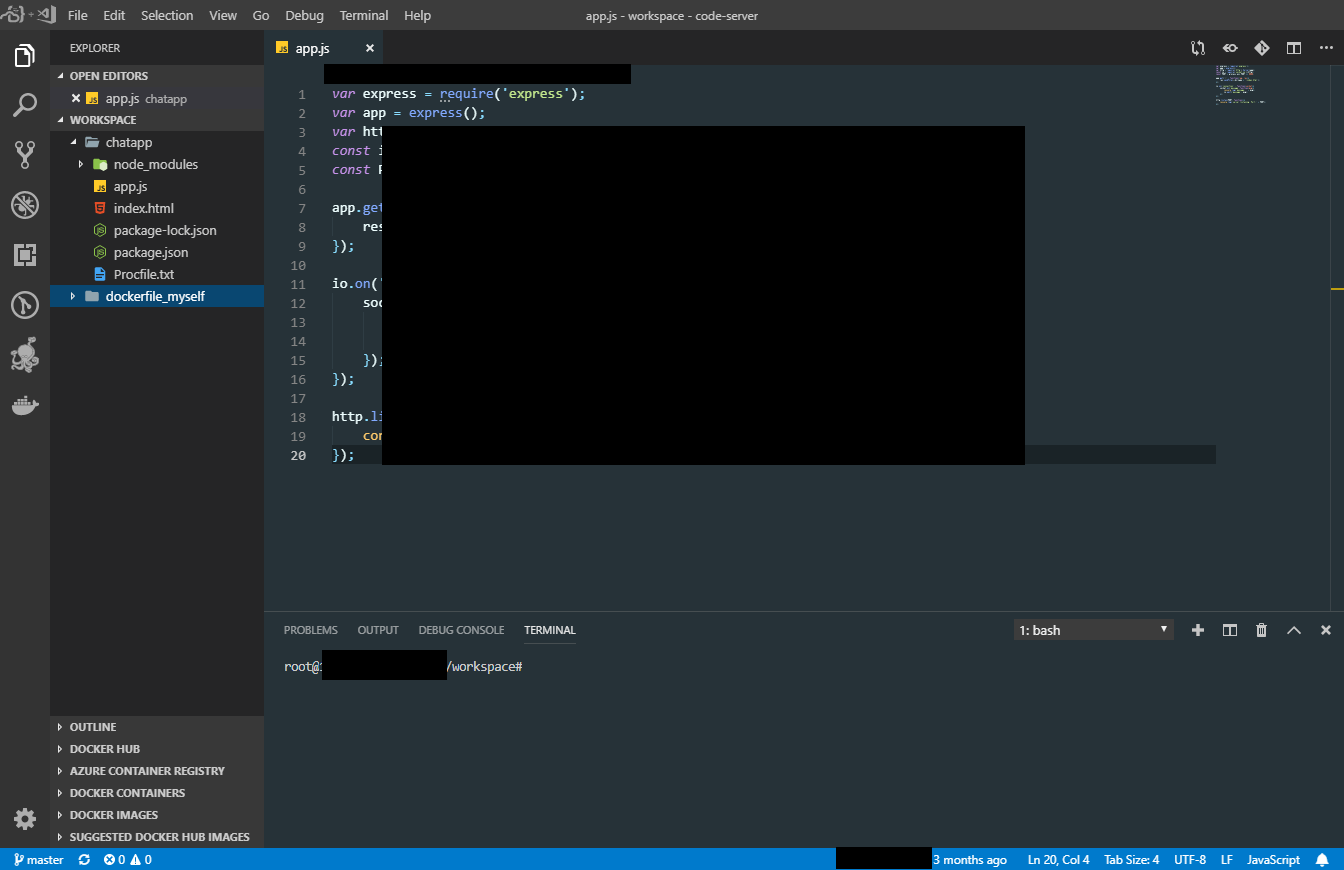Maximize the terminal panel with chevron

pos(1293,630)
